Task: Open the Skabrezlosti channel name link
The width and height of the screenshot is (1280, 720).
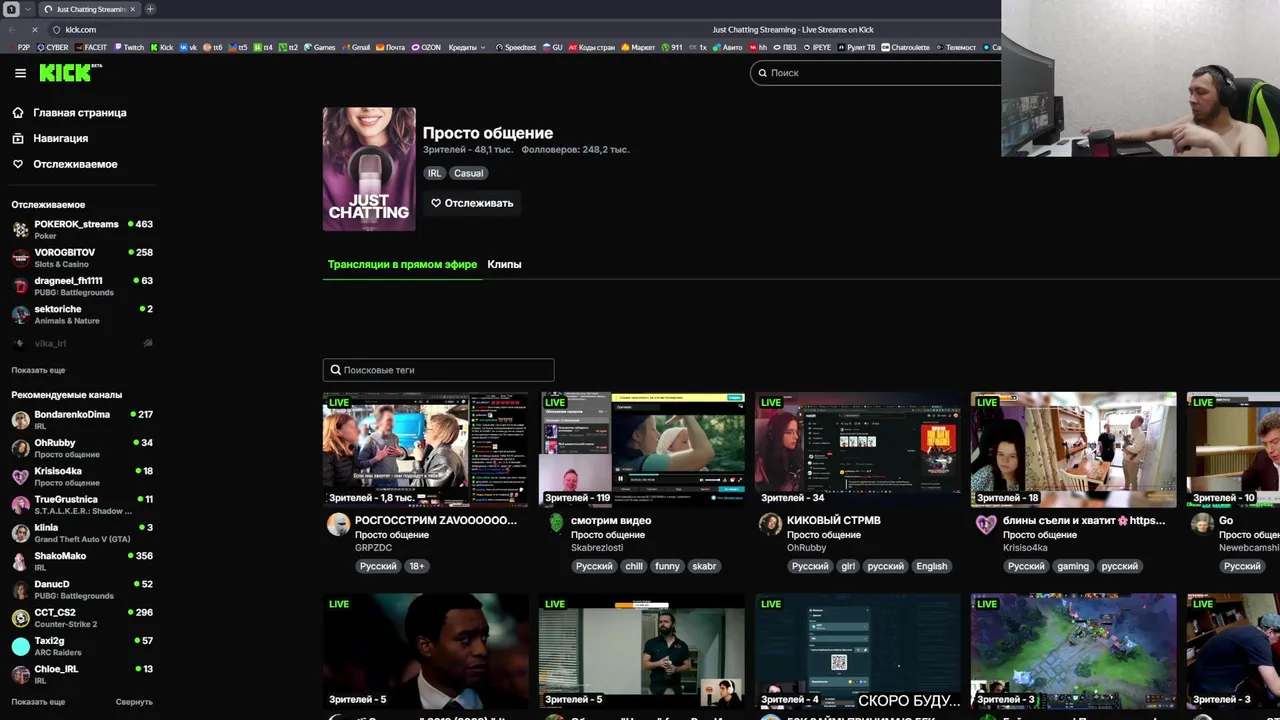Action: (597, 548)
